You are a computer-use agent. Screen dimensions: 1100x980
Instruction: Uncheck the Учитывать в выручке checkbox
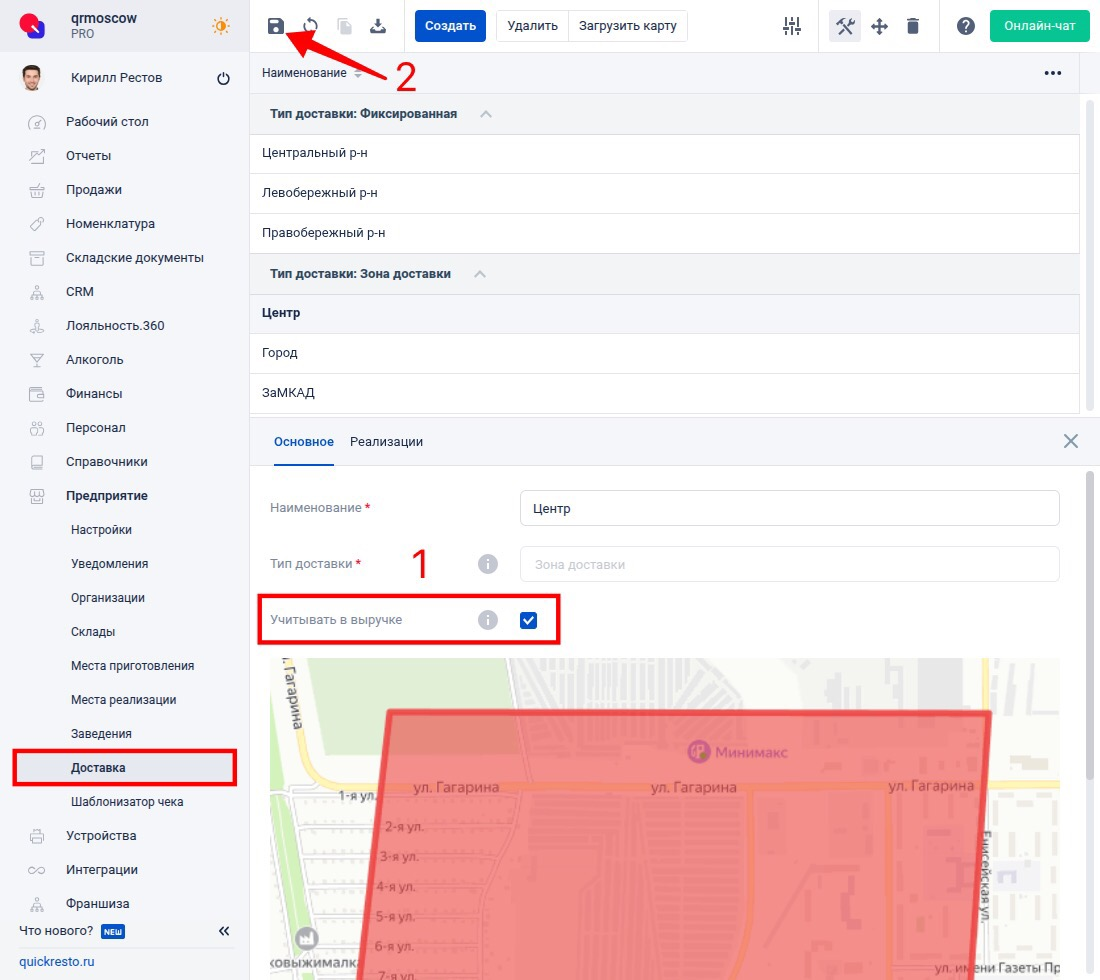(x=529, y=621)
